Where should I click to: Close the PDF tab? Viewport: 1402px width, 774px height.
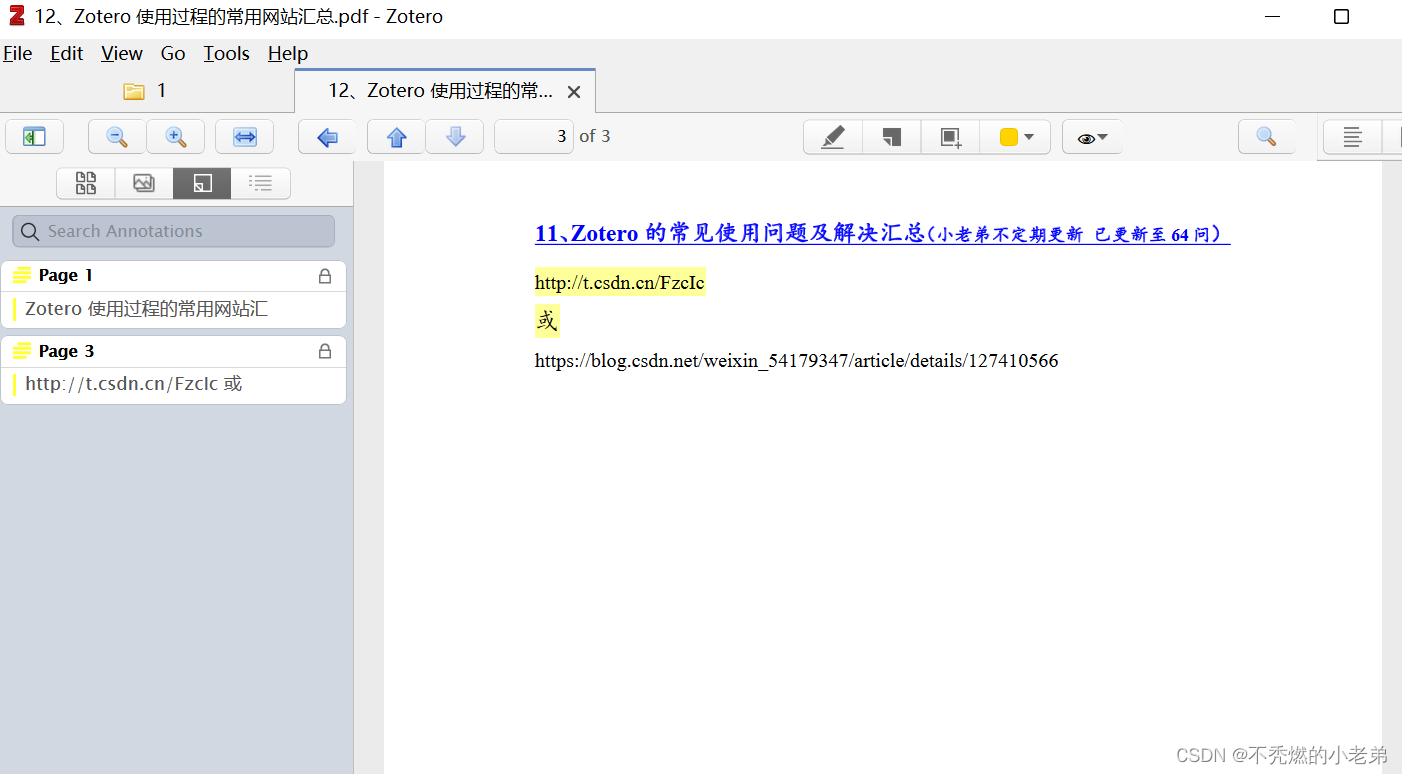574,92
